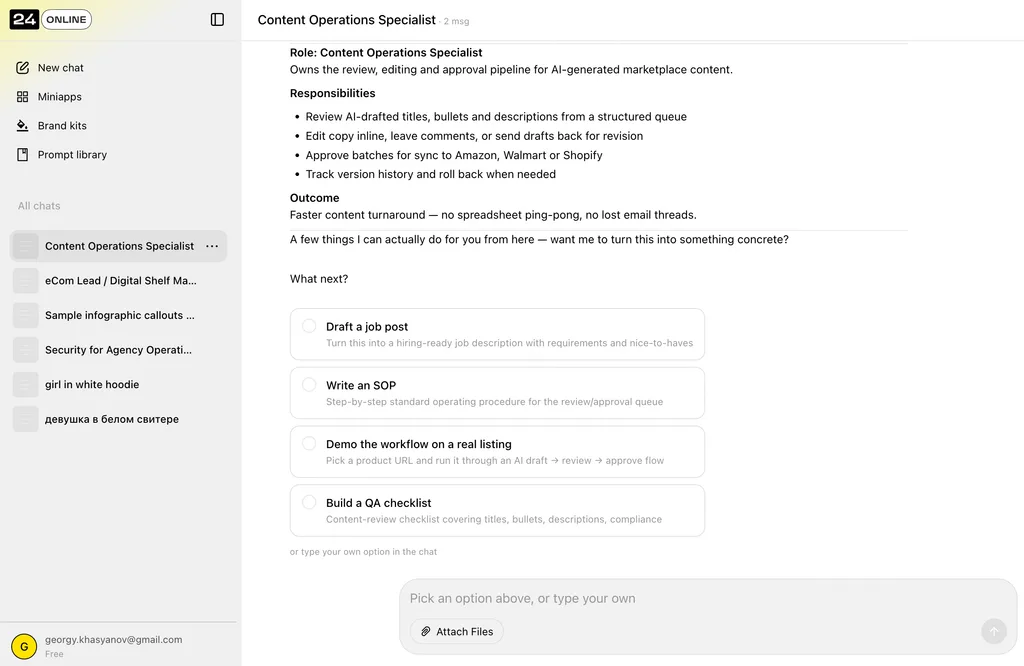1024x666 pixels.
Task: Click thumbnail icon of girl in white hoodie chat
Action: tap(25, 385)
